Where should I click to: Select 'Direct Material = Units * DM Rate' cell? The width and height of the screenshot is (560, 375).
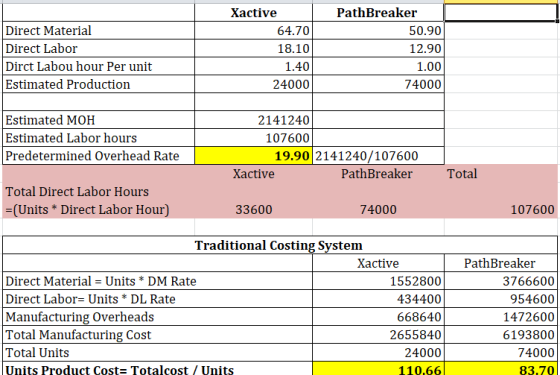pyautogui.click(x=158, y=281)
